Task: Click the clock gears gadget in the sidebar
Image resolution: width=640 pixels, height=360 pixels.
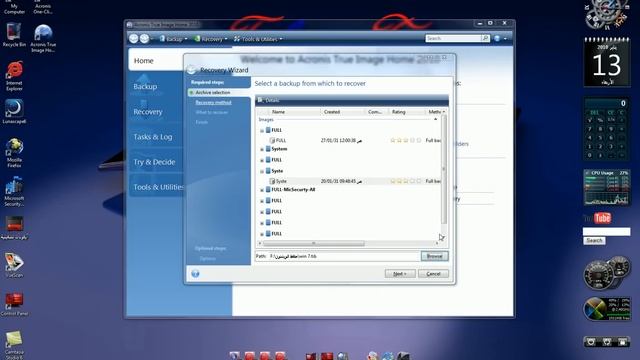Action: click(607, 14)
